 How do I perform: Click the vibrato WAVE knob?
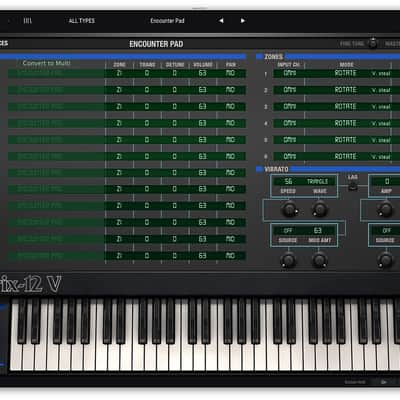320,210
